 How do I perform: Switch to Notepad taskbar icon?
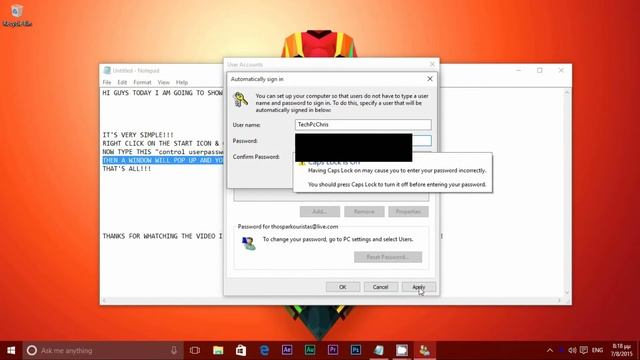(379, 350)
